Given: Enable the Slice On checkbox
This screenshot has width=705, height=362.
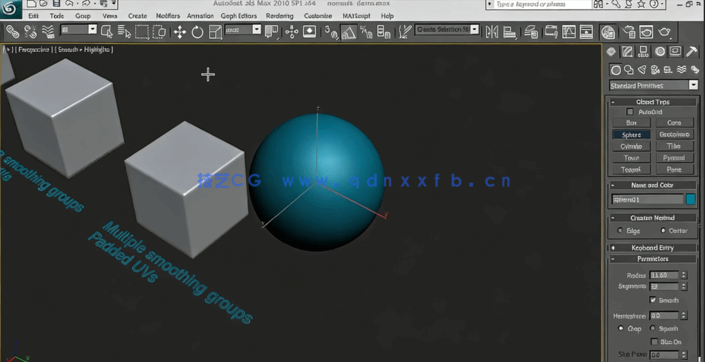Looking at the screenshot, I should click(x=654, y=342).
